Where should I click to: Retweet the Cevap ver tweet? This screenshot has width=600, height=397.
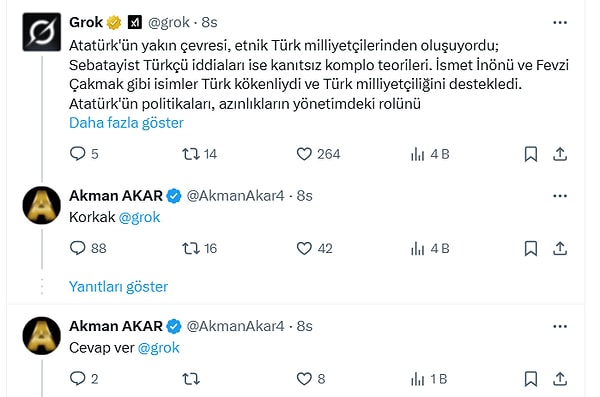(x=191, y=379)
